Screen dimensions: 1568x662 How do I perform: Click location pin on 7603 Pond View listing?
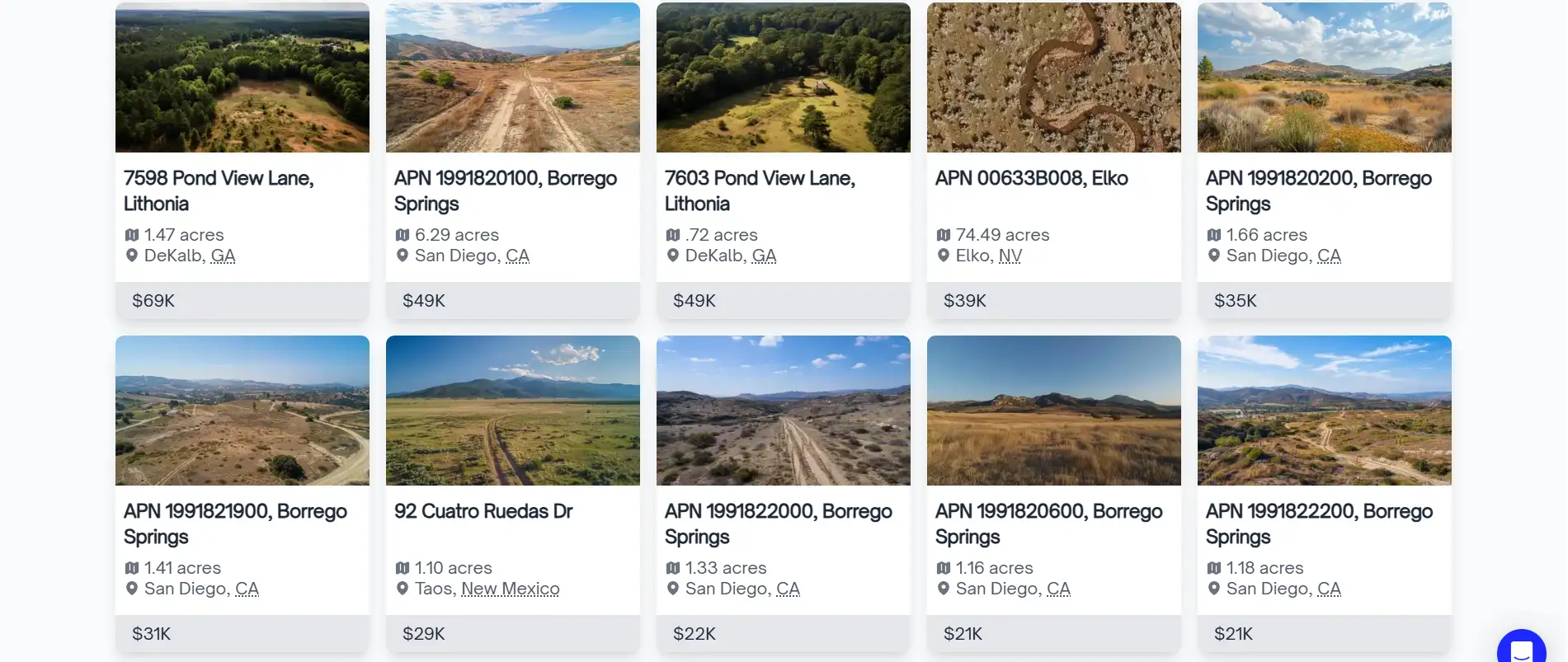click(x=673, y=256)
